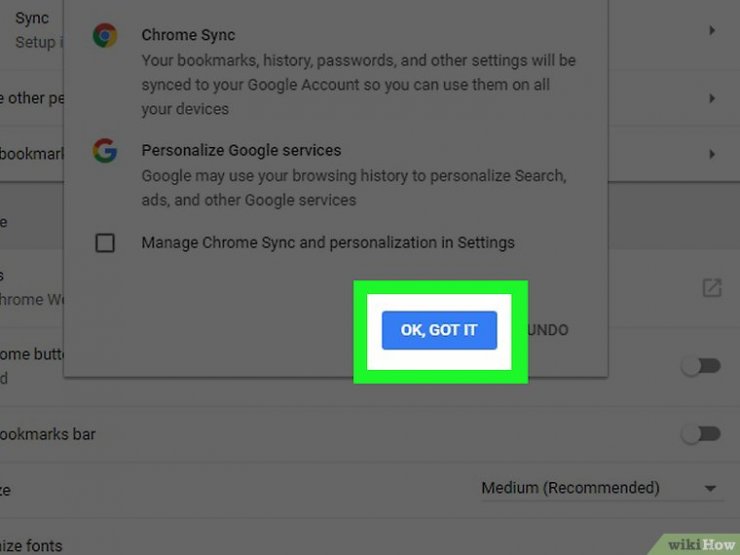Expand the Import bookmarks row arrow
Image resolution: width=740 pixels, height=555 pixels.
(712, 154)
